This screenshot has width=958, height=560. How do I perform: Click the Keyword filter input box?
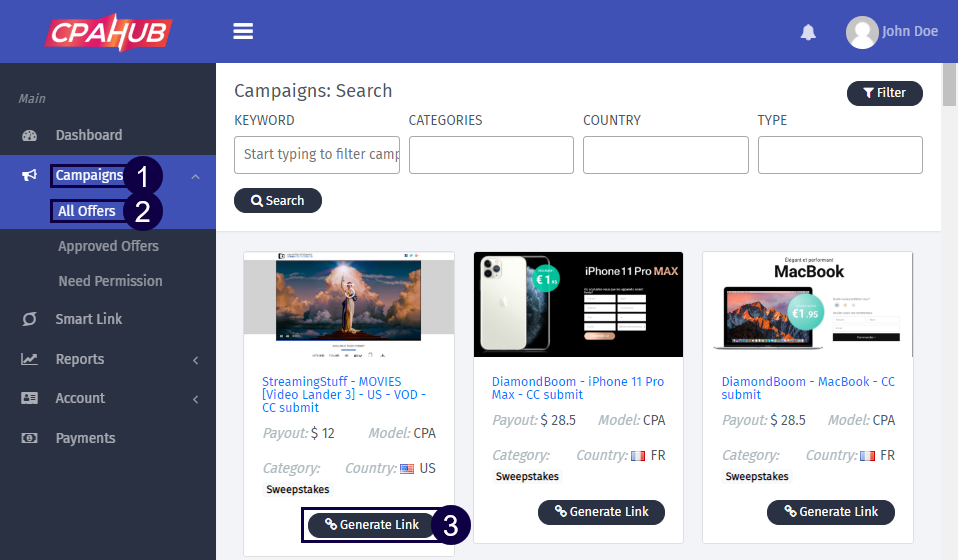coord(316,155)
